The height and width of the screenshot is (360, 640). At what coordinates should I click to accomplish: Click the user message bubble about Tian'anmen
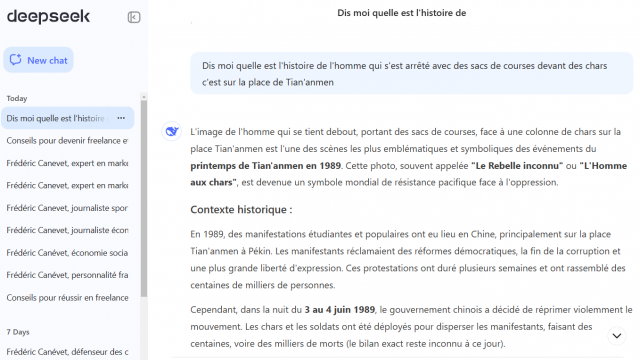tap(412, 73)
